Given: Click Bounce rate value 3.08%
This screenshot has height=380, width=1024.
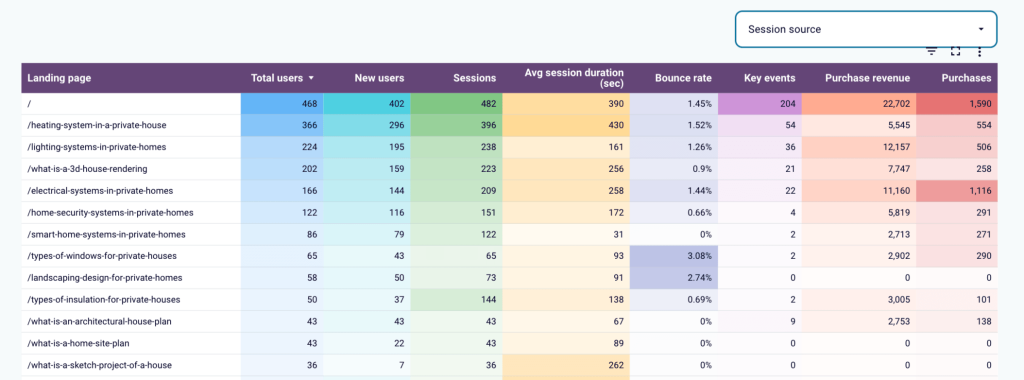Looking at the screenshot, I should 699,256.
